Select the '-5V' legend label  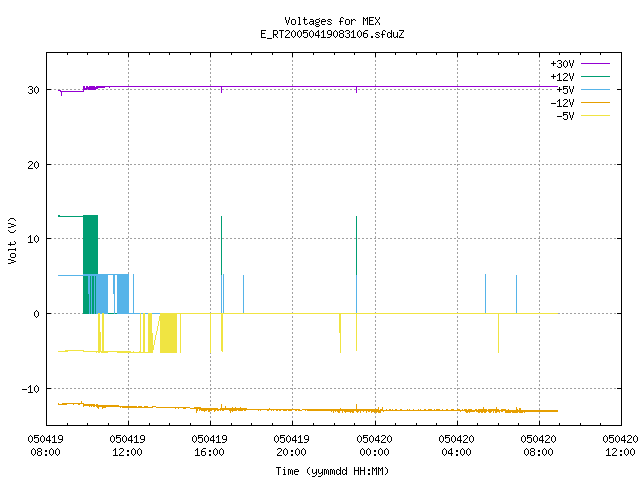(x=565, y=116)
